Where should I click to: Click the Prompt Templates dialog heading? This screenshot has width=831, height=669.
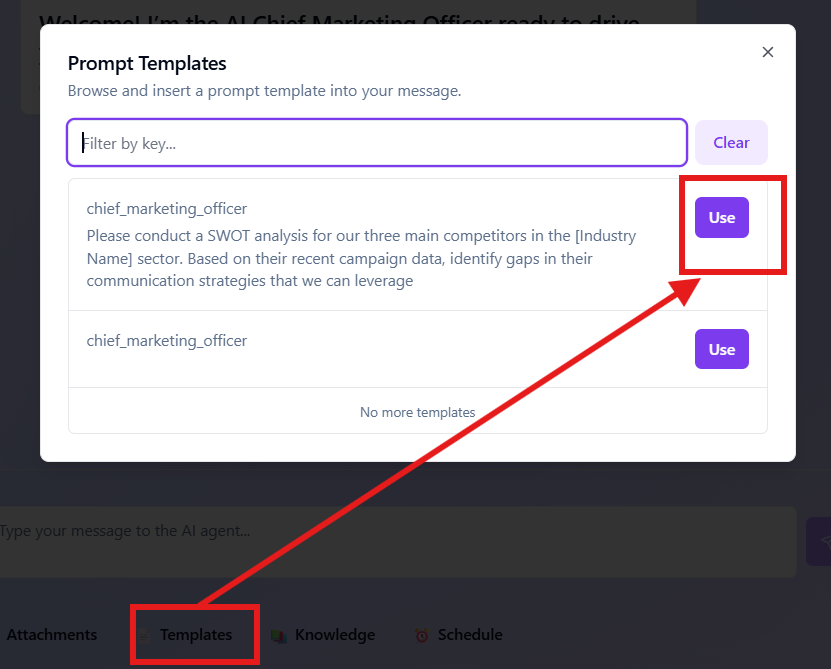[x=146, y=62]
